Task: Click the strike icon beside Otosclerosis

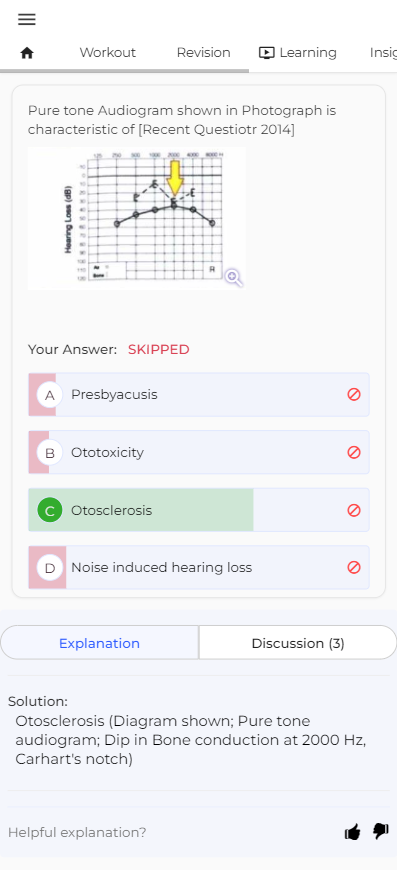Action: point(354,510)
